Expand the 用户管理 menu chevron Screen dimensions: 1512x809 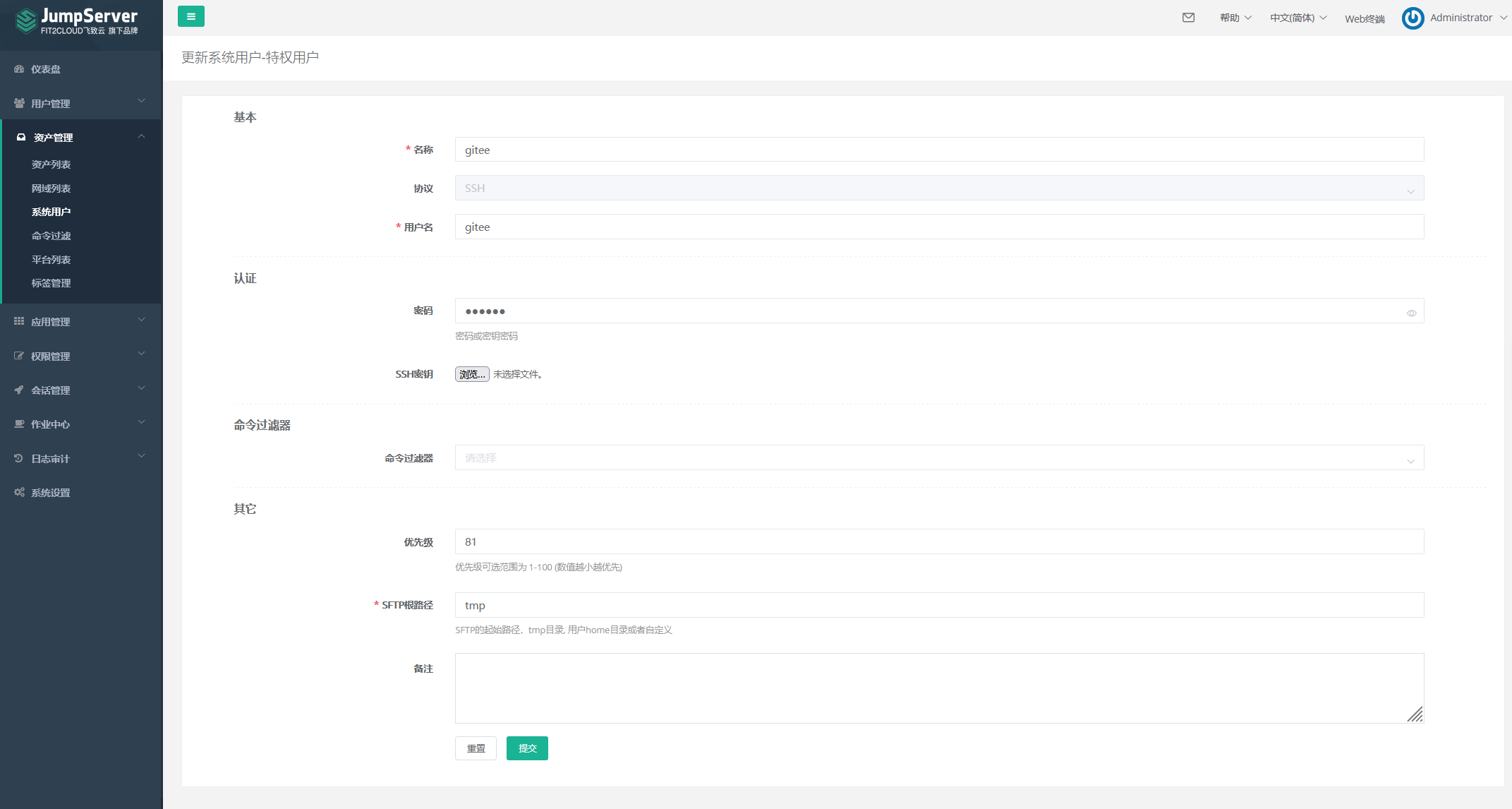(141, 101)
